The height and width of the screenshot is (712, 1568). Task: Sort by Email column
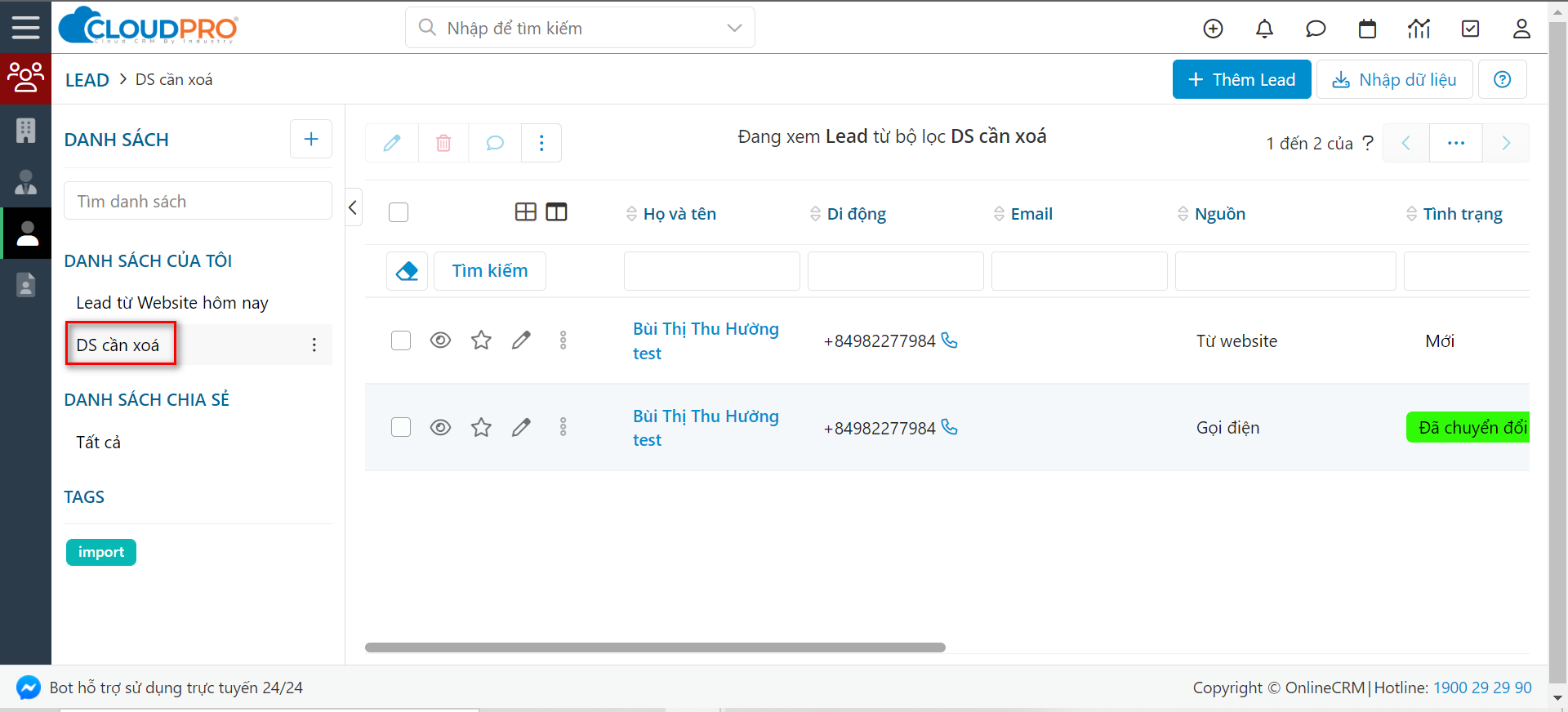(x=1023, y=214)
